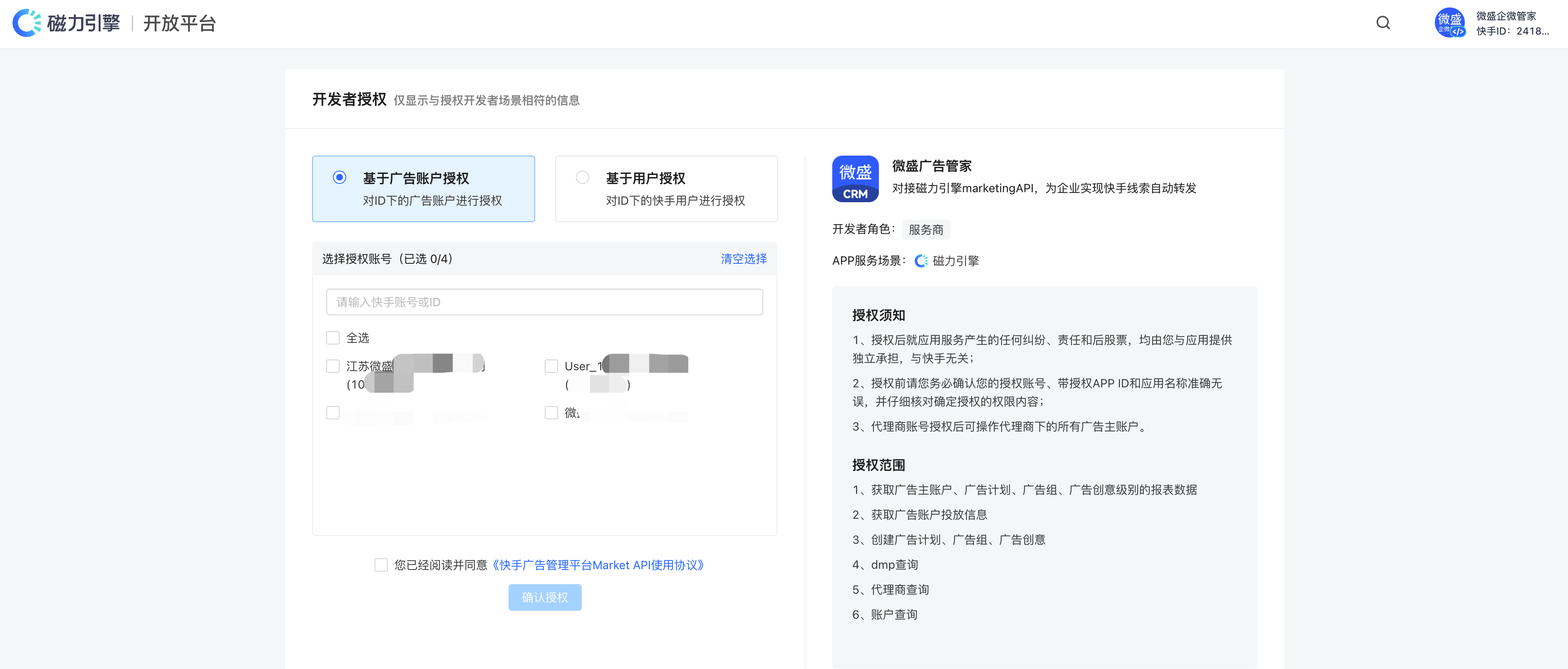Select 基于广告账户授权 radio option
1568x669 pixels.
coord(340,177)
